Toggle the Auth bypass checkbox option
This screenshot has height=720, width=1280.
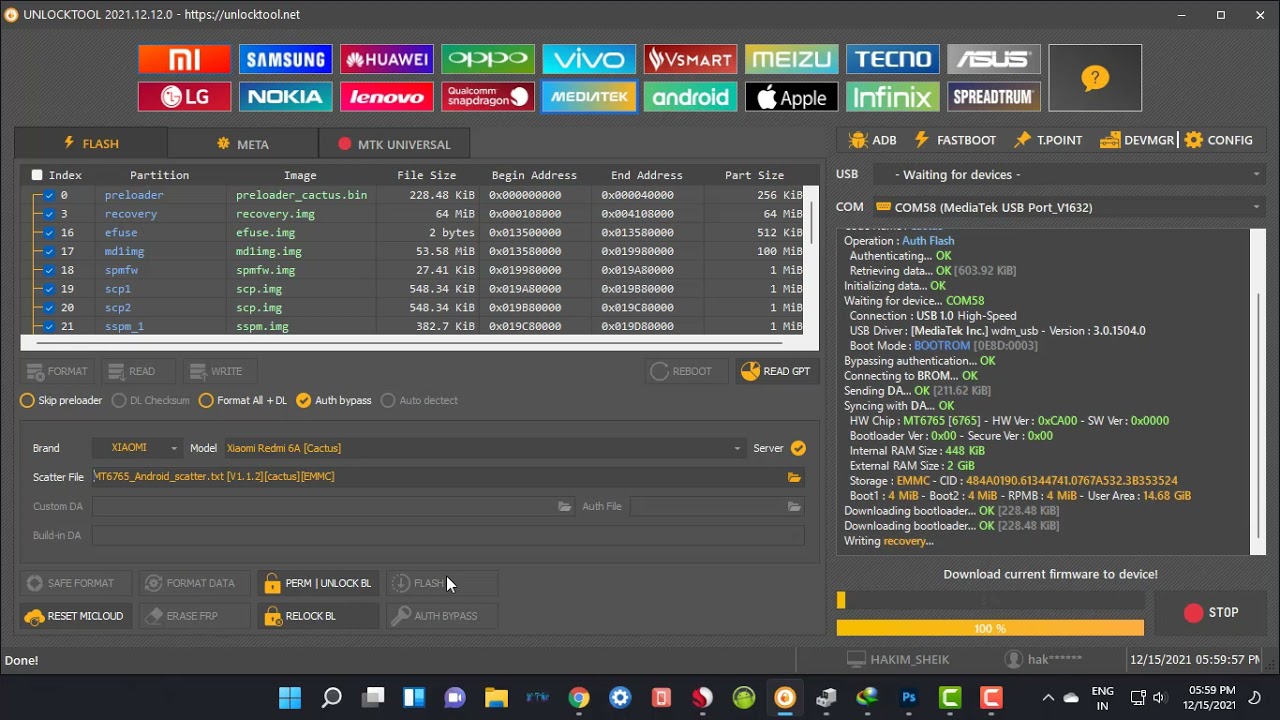(x=334, y=401)
